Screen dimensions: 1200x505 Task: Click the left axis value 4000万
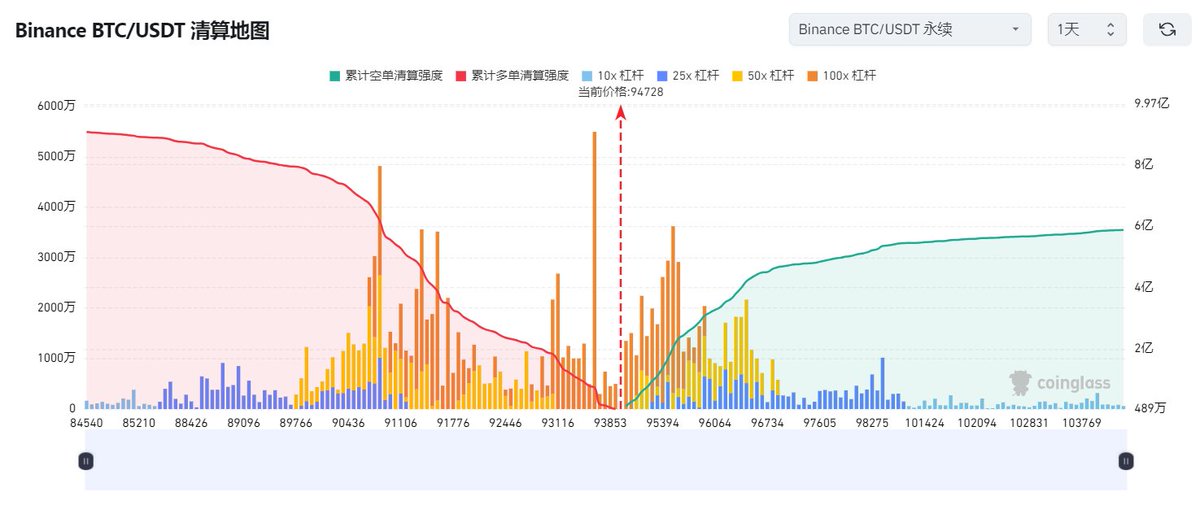click(x=57, y=207)
